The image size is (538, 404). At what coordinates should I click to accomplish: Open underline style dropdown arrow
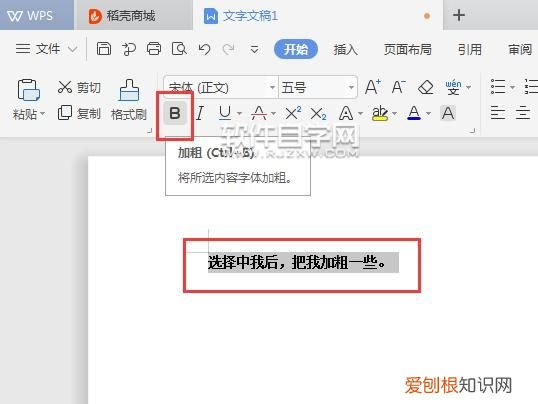pos(239,114)
